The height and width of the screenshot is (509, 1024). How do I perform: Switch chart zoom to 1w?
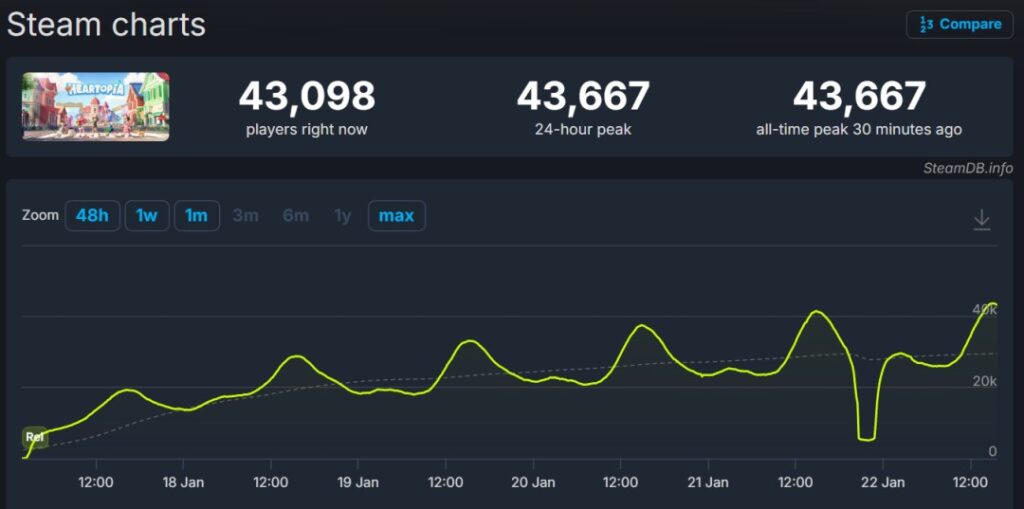pos(147,216)
